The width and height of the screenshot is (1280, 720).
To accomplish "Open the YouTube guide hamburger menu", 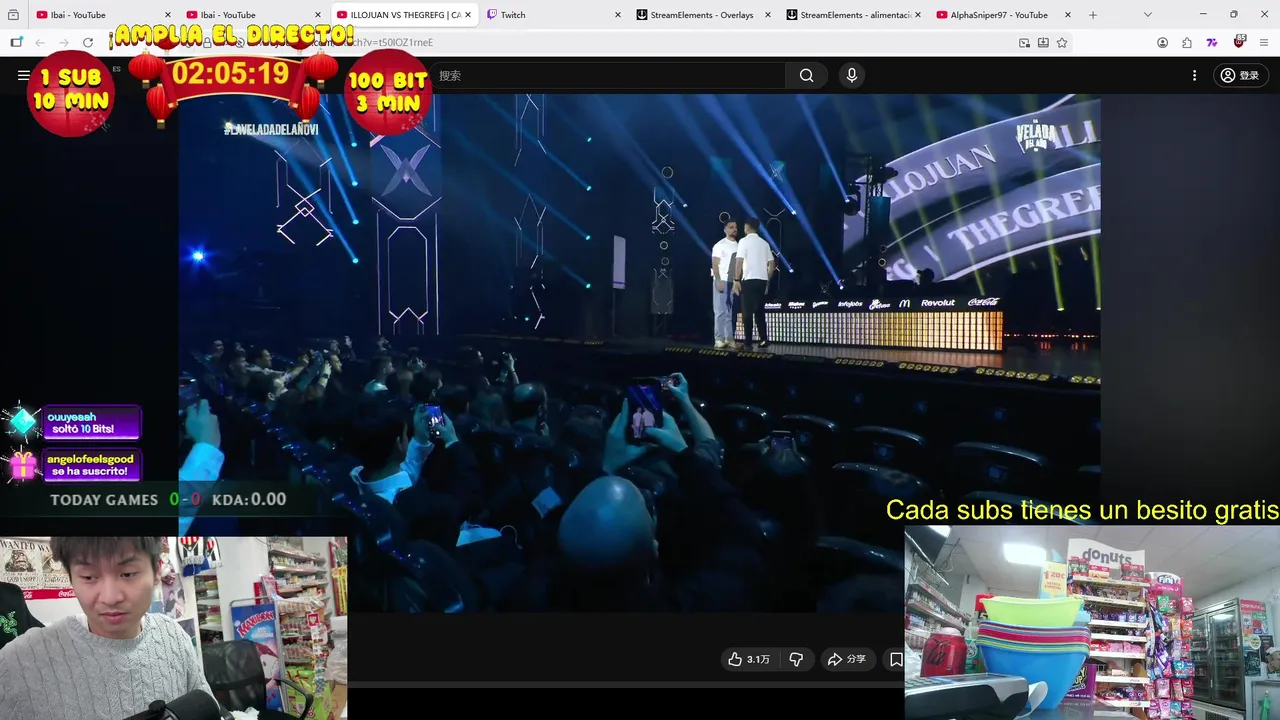I will click(x=24, y=75).
